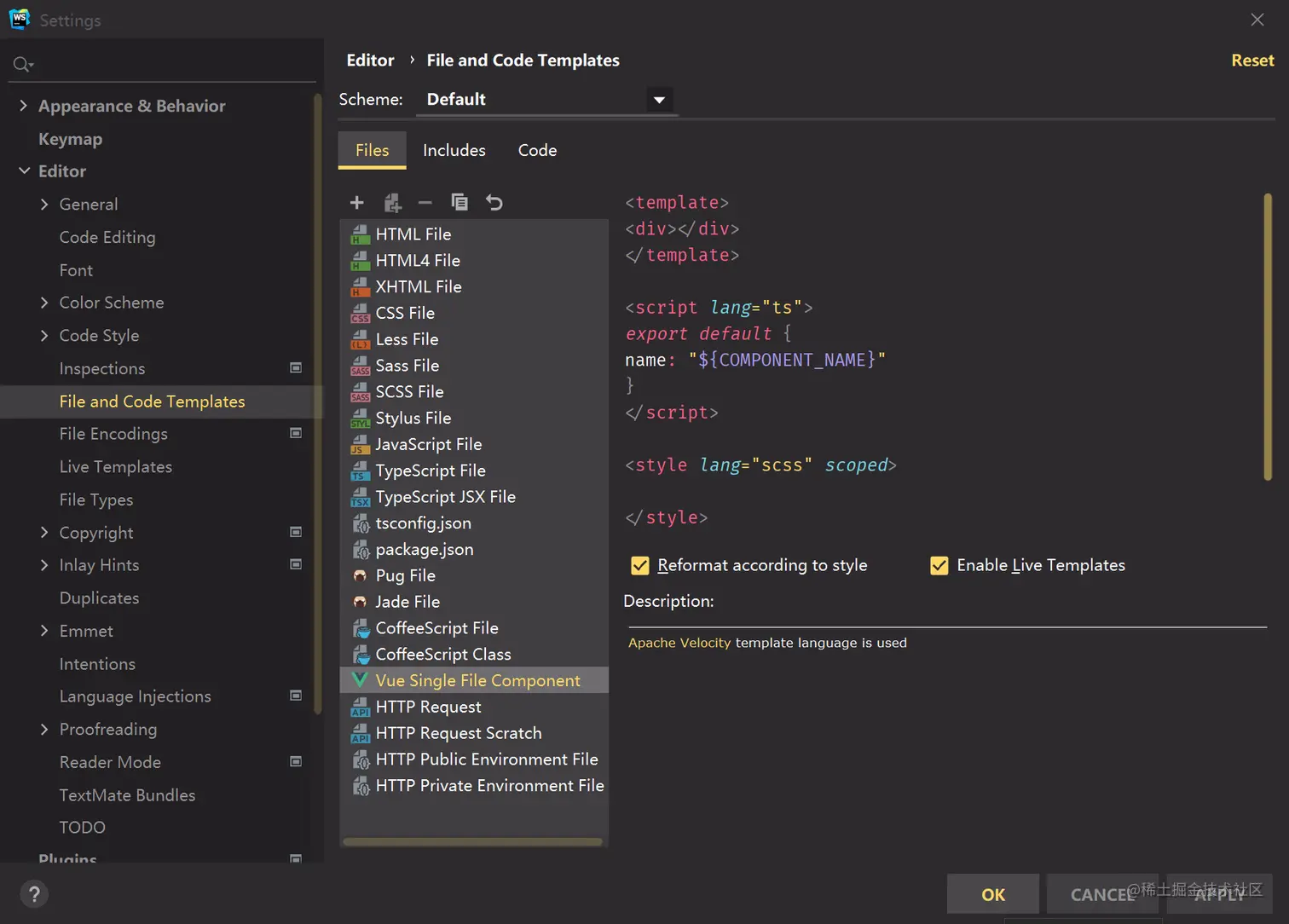Switch to the Includes tab
The height and width of the screenshot is (924, 1289).
[454, 150]
